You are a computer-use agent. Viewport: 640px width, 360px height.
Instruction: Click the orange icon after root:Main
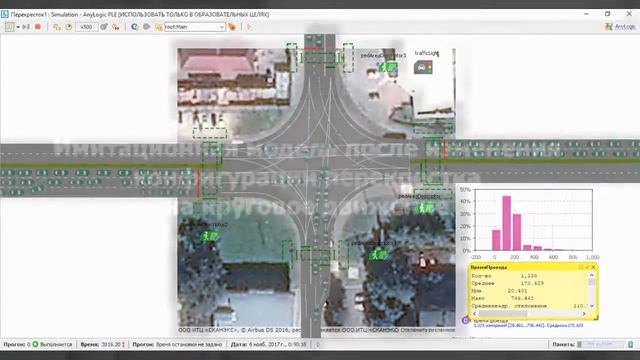click(x=232, y=27)
